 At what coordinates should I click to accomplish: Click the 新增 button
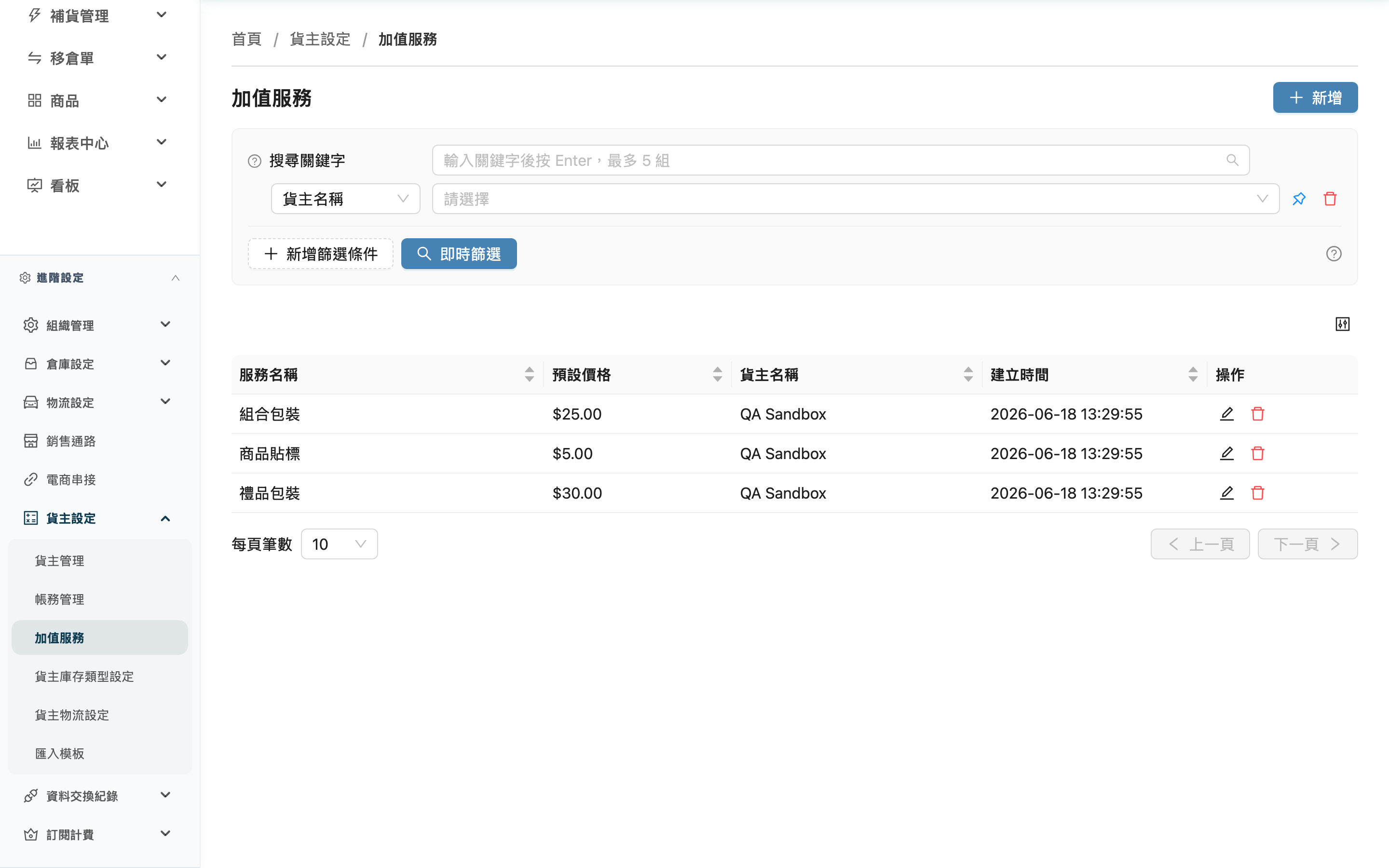coord(1315,97)
